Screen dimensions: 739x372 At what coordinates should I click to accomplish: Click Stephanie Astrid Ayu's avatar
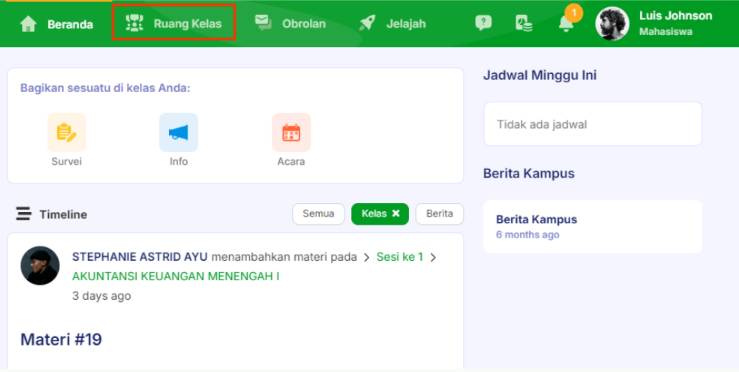point(40,265)
